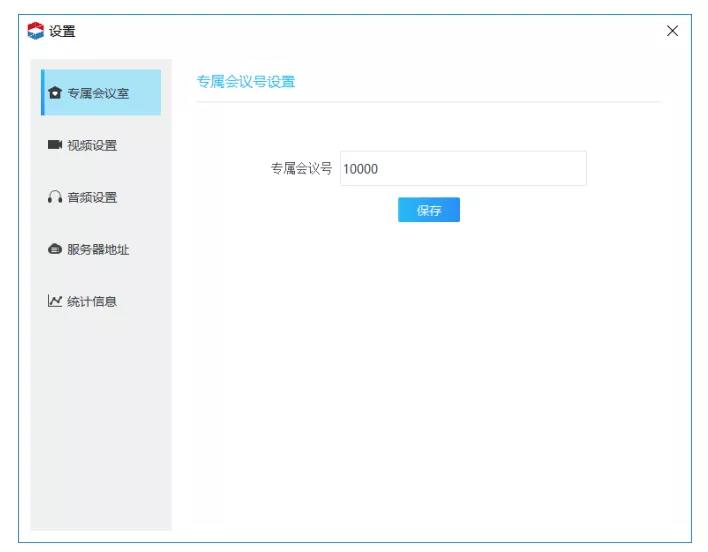The height and width of the screenshot is (552, 708).
Task: Click the 专属会议号 field label
Action: 300,169
